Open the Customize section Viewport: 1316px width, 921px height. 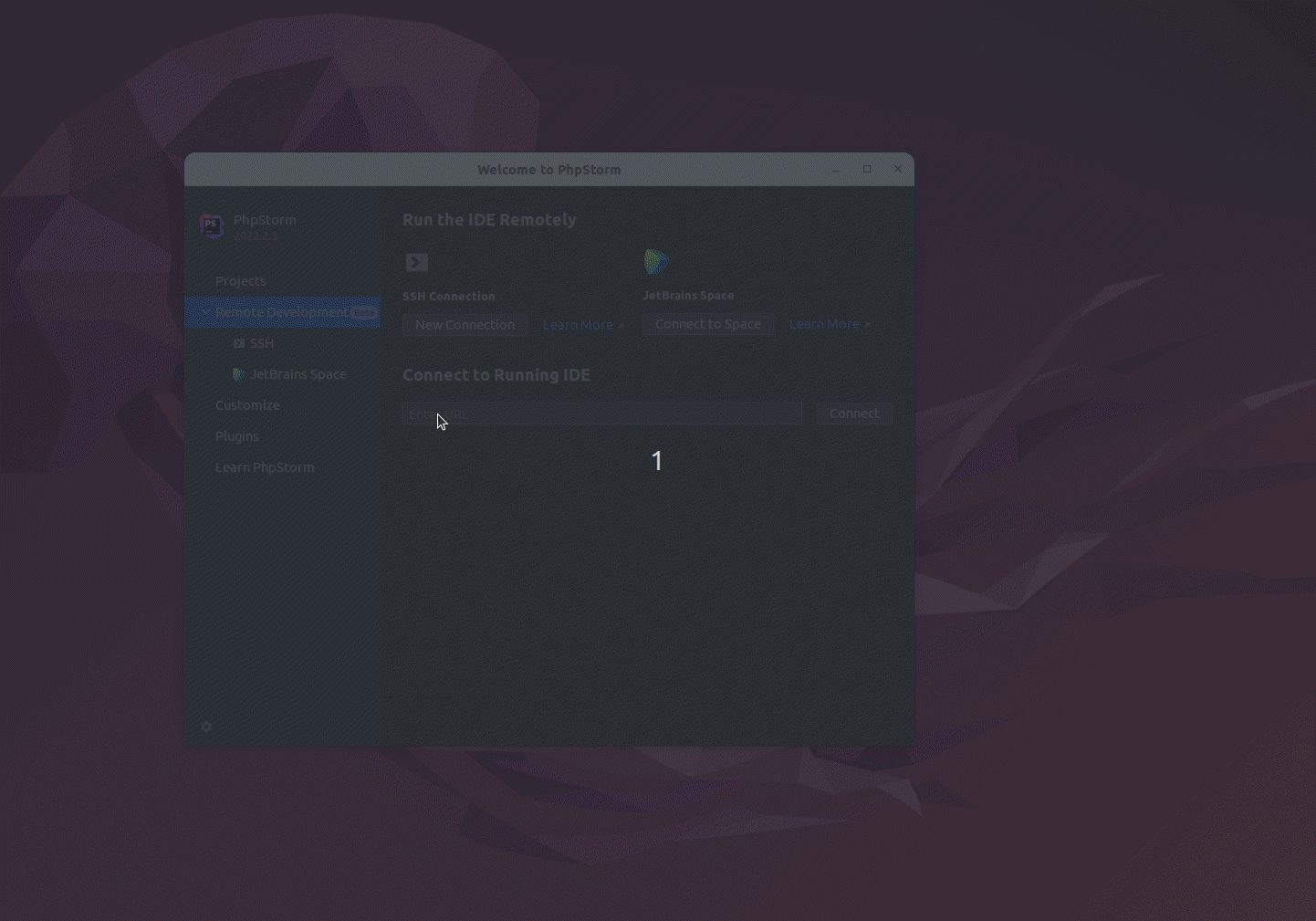(x=247, y=405)
